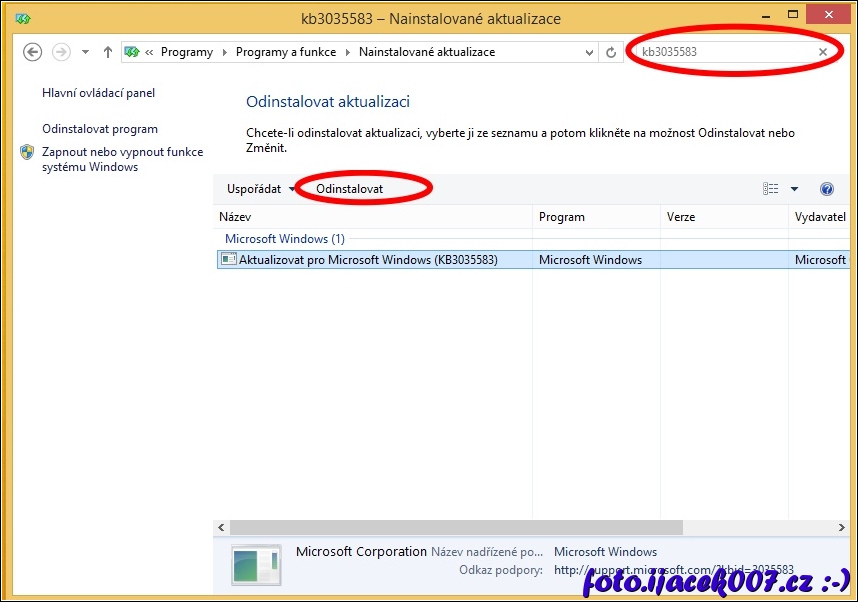
Task: Open Hlavní ovládací panel link
Action: [98, 93]
